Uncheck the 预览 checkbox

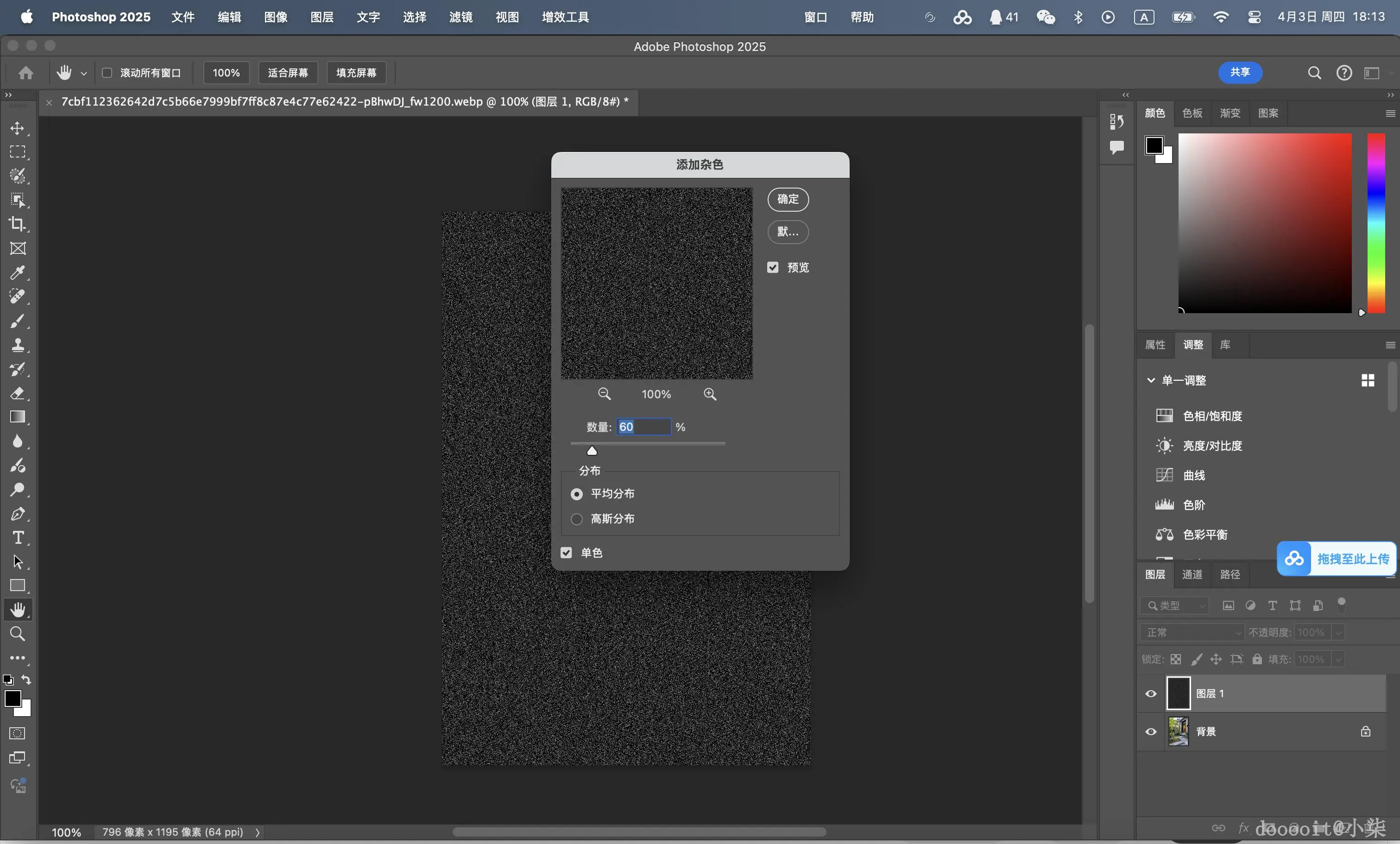773,267
